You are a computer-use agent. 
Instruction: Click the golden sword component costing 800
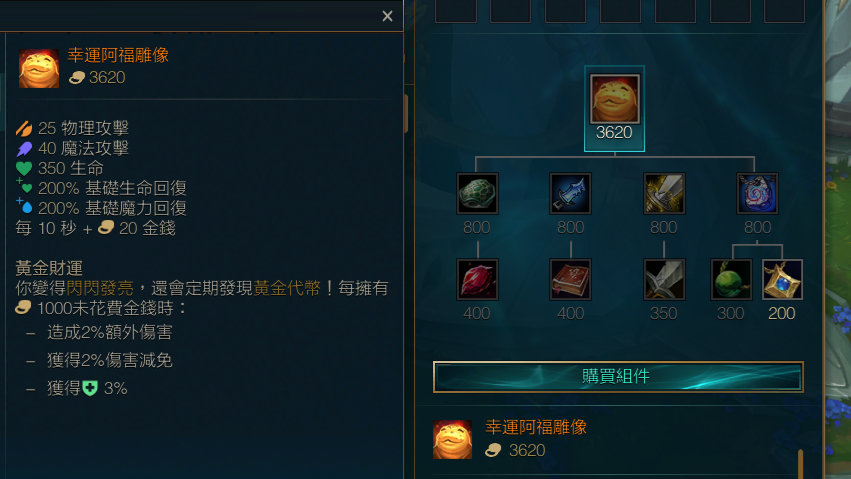point(664,194)
